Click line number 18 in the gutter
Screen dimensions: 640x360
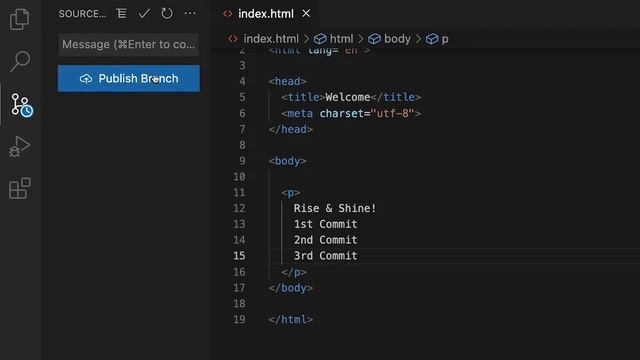click(239, 304)
